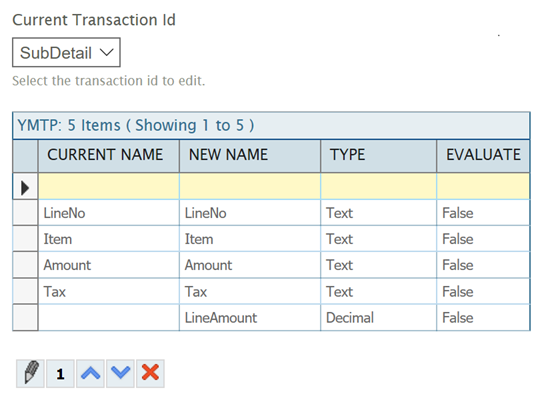Image resolution: width=556 pixels, height=402 pixels.
Task: Click the LineAmount new name cell
Action: [x=250, y=318]
